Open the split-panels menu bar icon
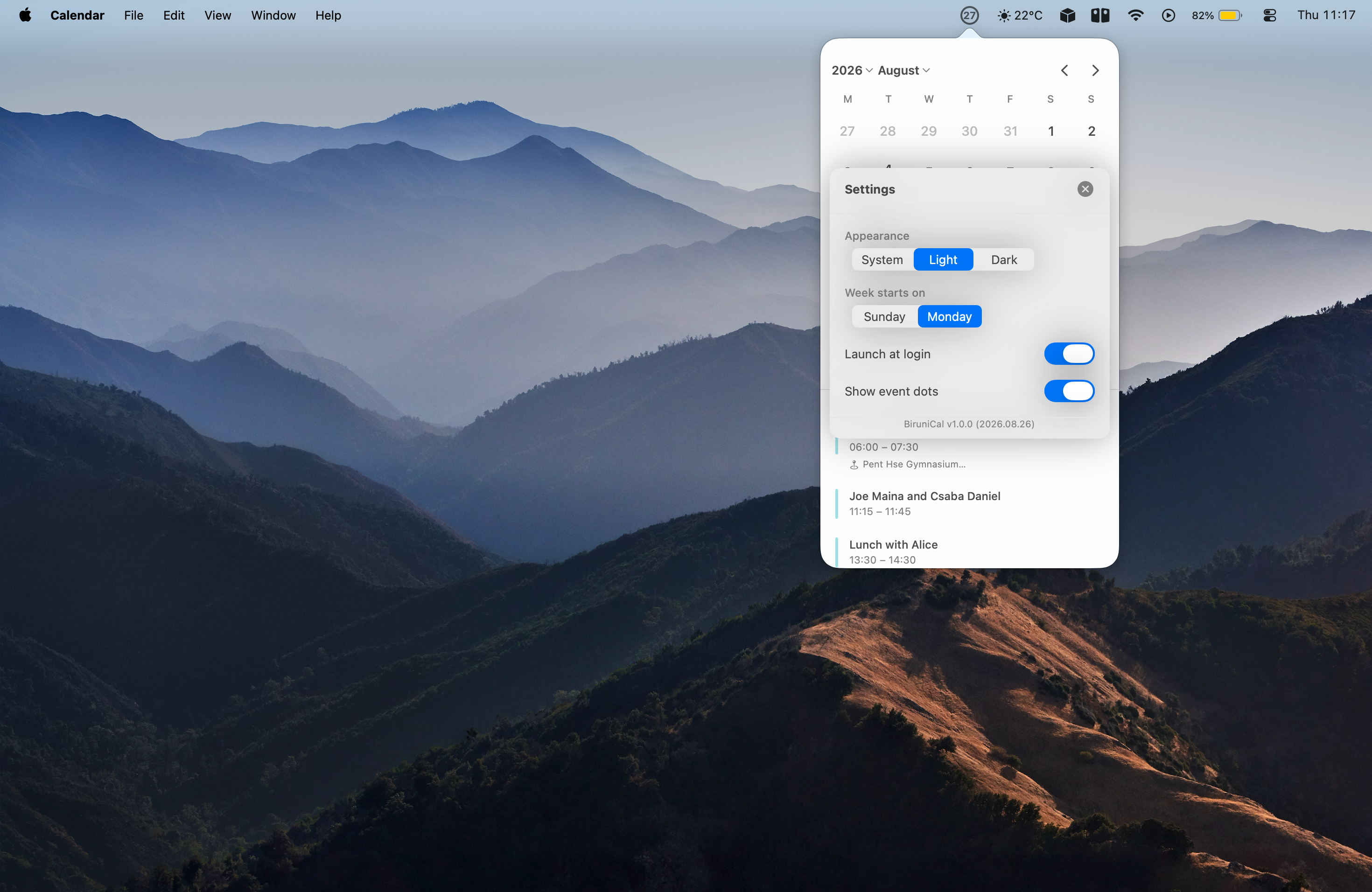1372x892 pixels. 1100,15
